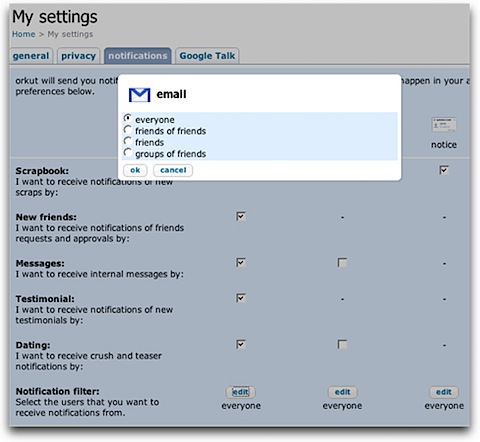Click the 'Notification filter:' label
The image size is (480, 442).
(x=57, y=391)
